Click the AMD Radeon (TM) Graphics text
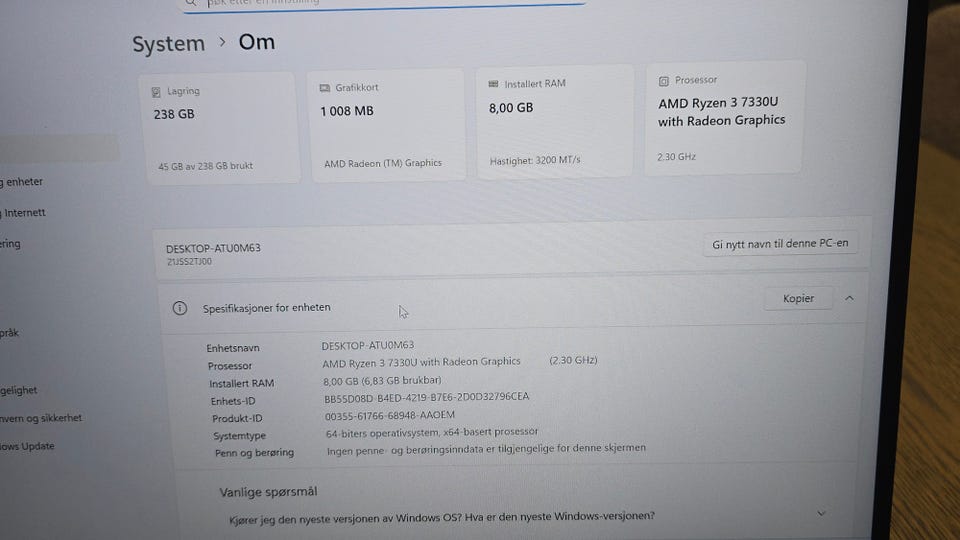Screen dimensions: 960x540 (x=383, y=163)
